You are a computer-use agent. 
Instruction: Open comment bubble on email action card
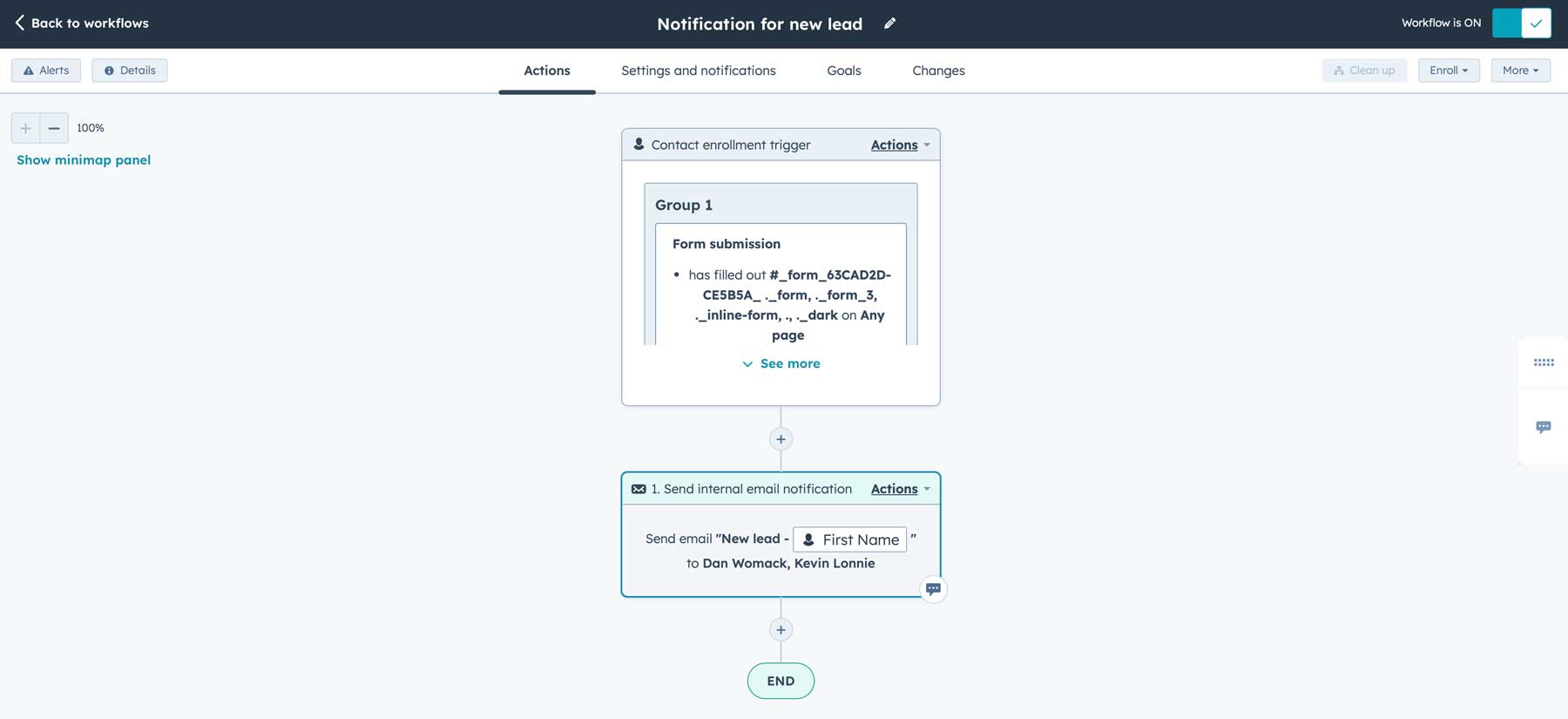(933, 589)
